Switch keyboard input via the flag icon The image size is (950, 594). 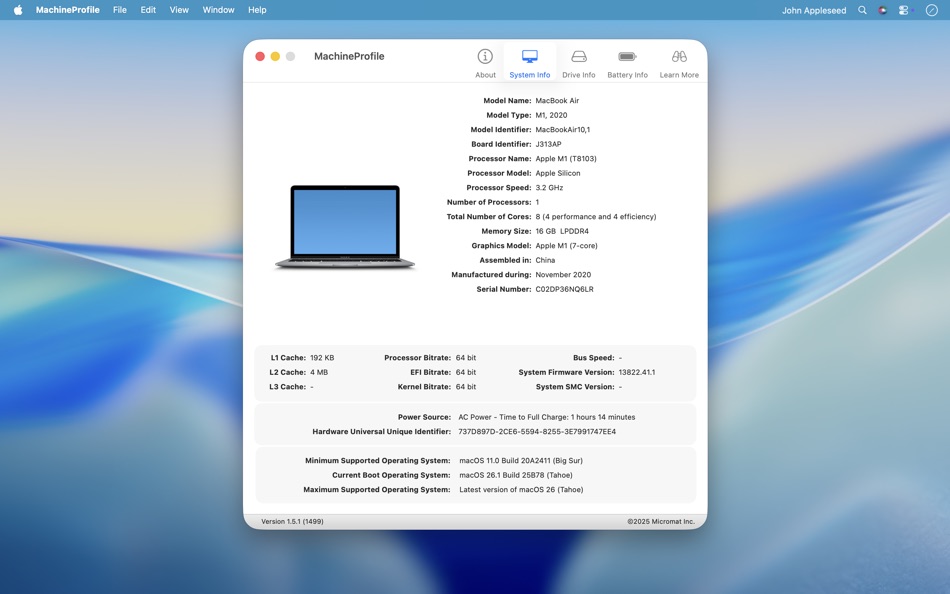click(x=882, y=9)
